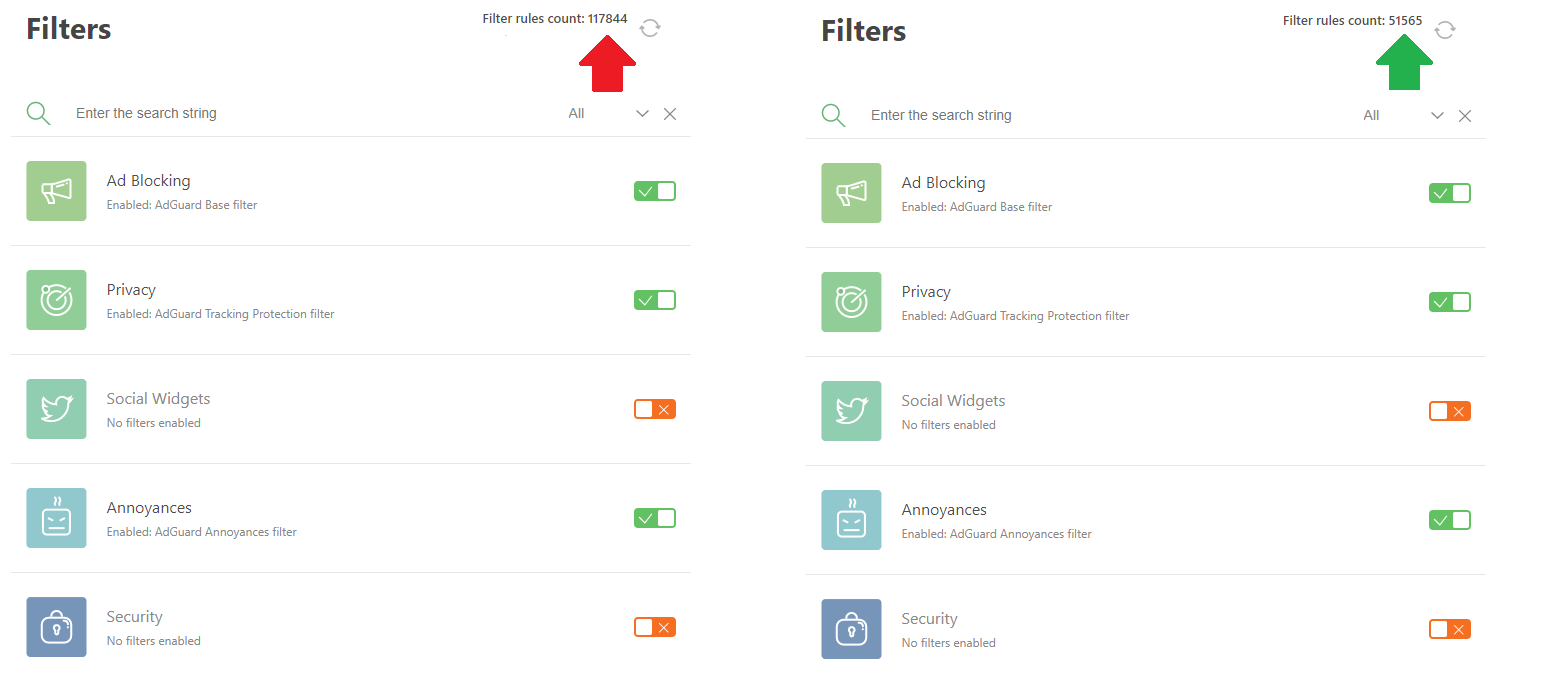The height and width of the screenshot is (673, 1543).
Task: Open the Privacy category title in the 117844-rules panel
Action: [x=131, y=290]
